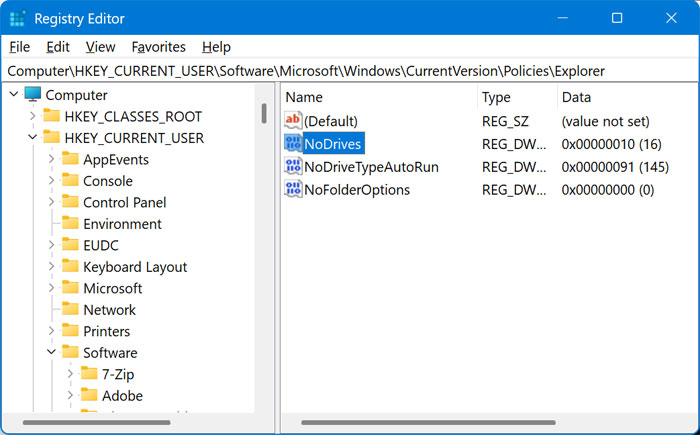
Task: Click the Printers folder icon
Action: click(70, 330)
